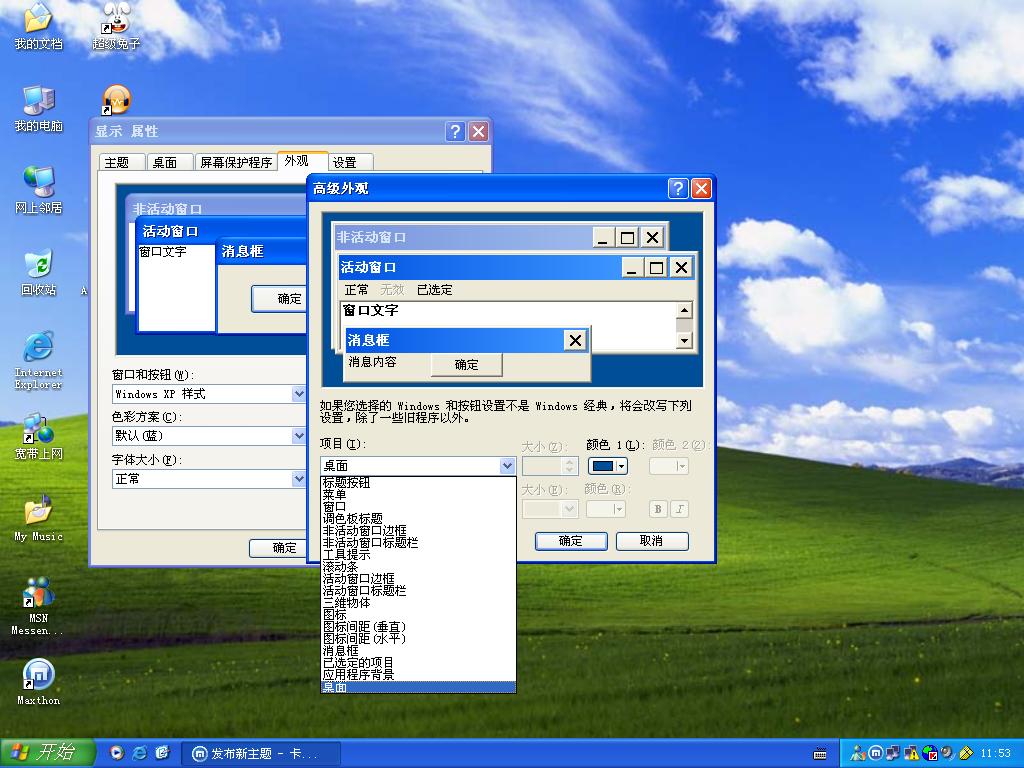Open the 窗口和按钮 style dropdown
This screenshot has height=768, width=1024.
(x=298, y=394)
